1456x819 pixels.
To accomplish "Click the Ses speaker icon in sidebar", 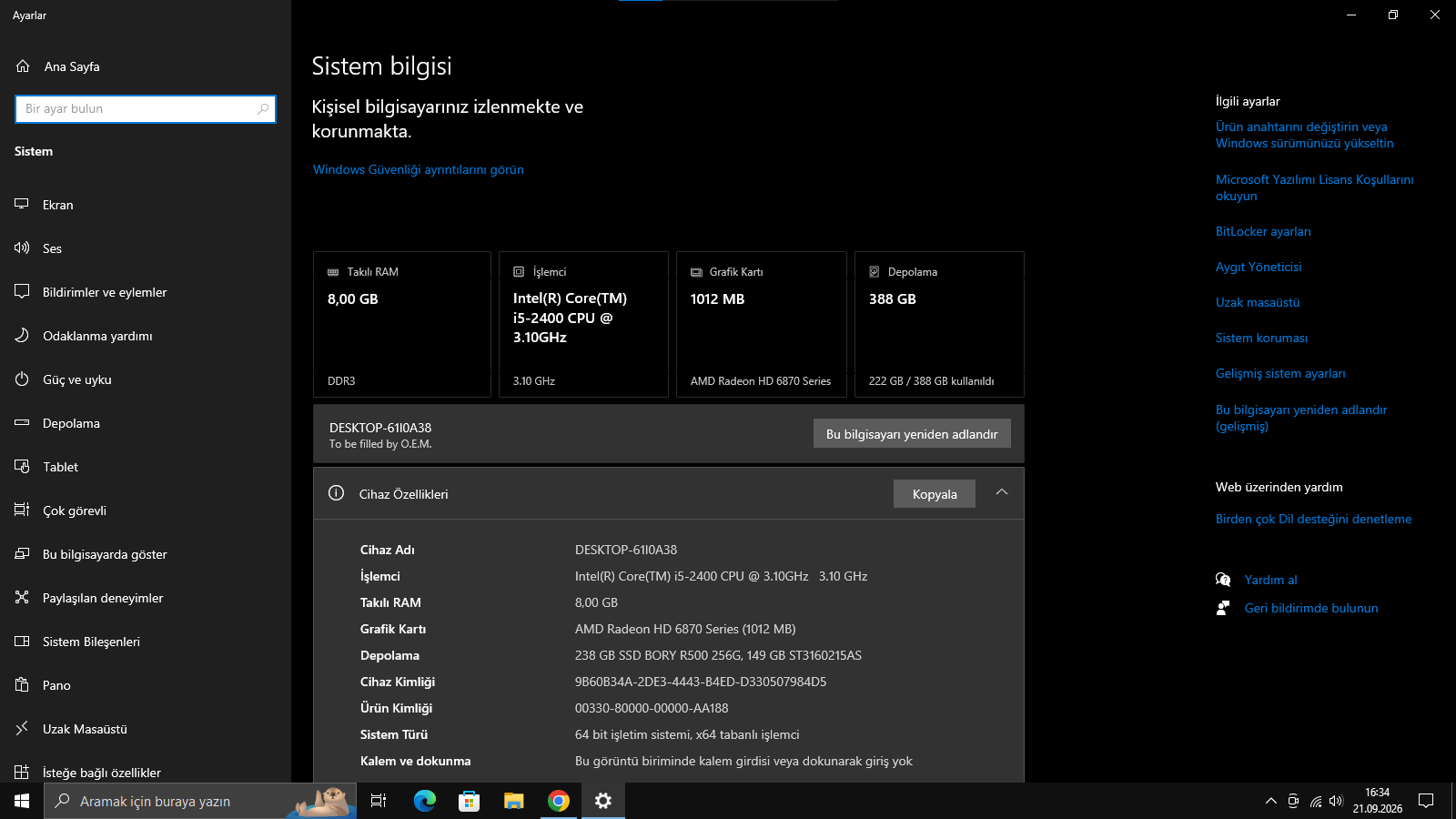I will [22, 248].
